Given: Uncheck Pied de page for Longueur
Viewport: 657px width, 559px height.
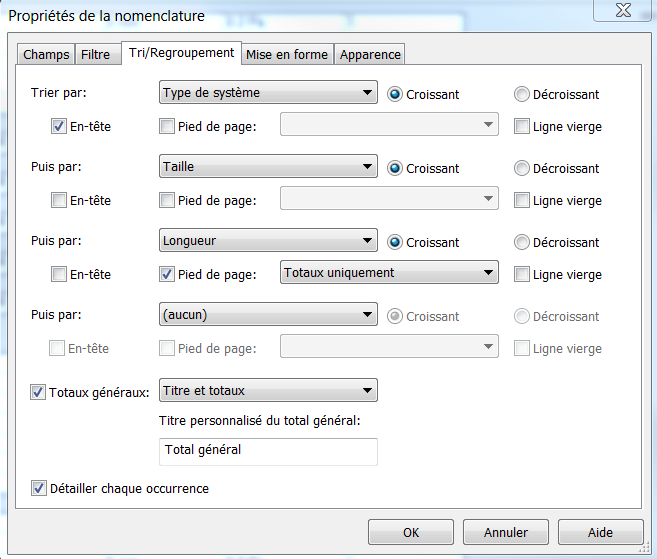Looking at the screenshot, I should click(167, 274).
